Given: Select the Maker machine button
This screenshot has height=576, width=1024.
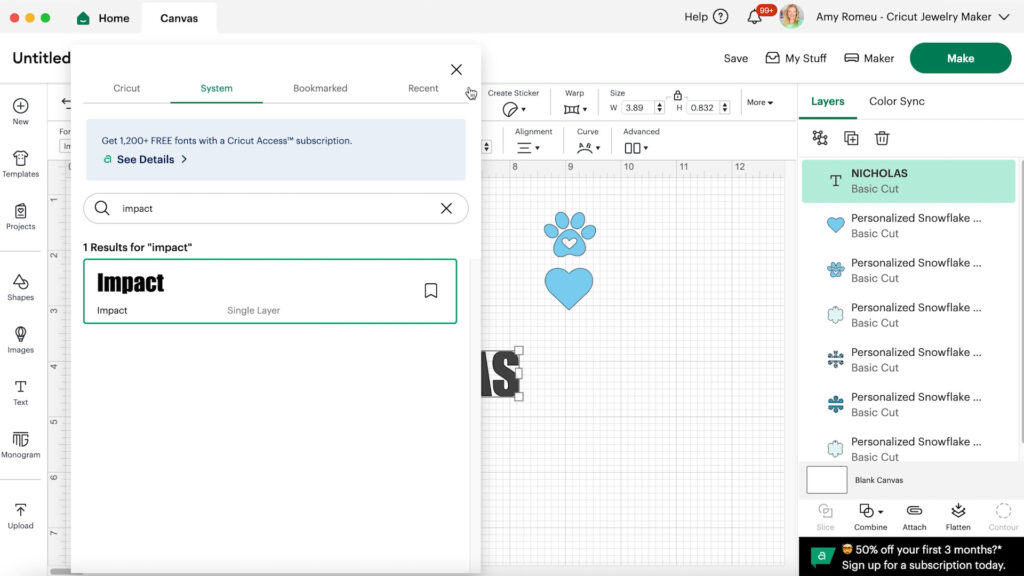Looking at the screenshot, I should (x=869, y=58).
